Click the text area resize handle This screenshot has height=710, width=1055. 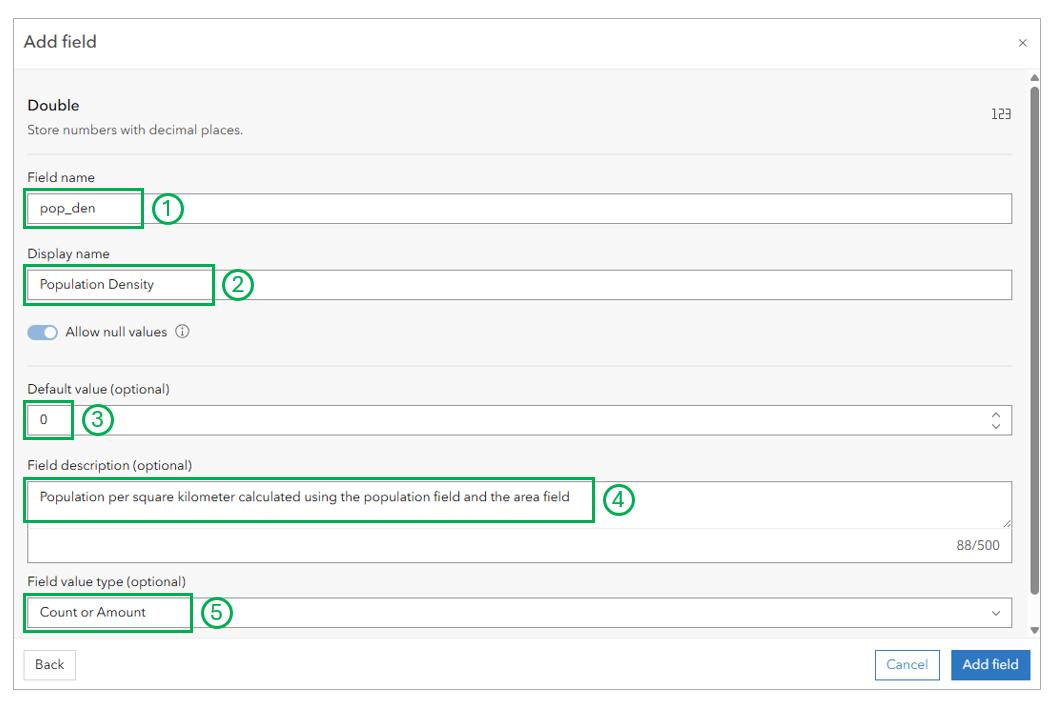pyautogui.click(x=1006, y=523)
